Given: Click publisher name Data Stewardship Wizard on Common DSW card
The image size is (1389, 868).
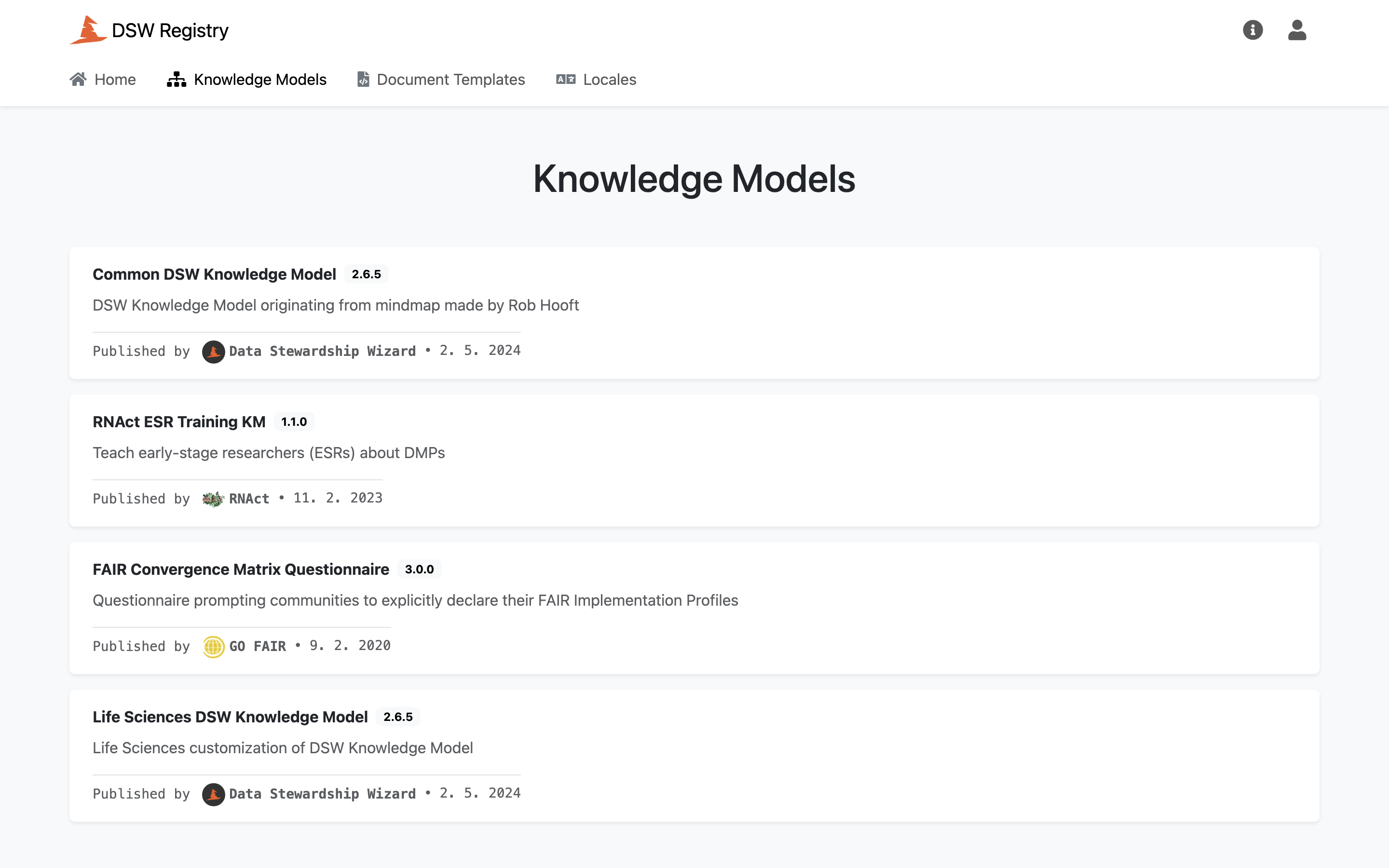Looking at the screenshot, I should (323, 351).
